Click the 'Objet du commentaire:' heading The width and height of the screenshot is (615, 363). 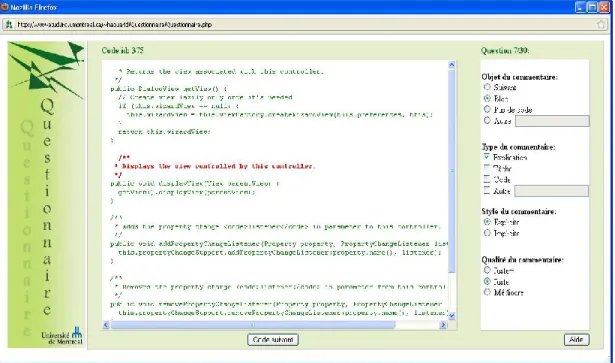pyautogui.click(x=519, y=77)
